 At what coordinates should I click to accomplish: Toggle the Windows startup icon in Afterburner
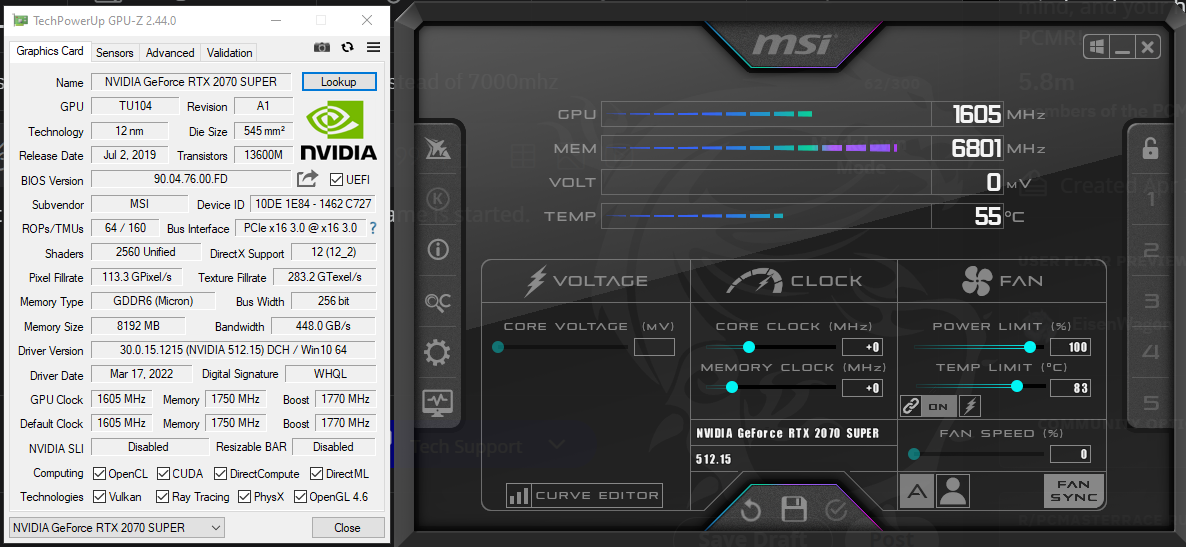(1096, 47)
